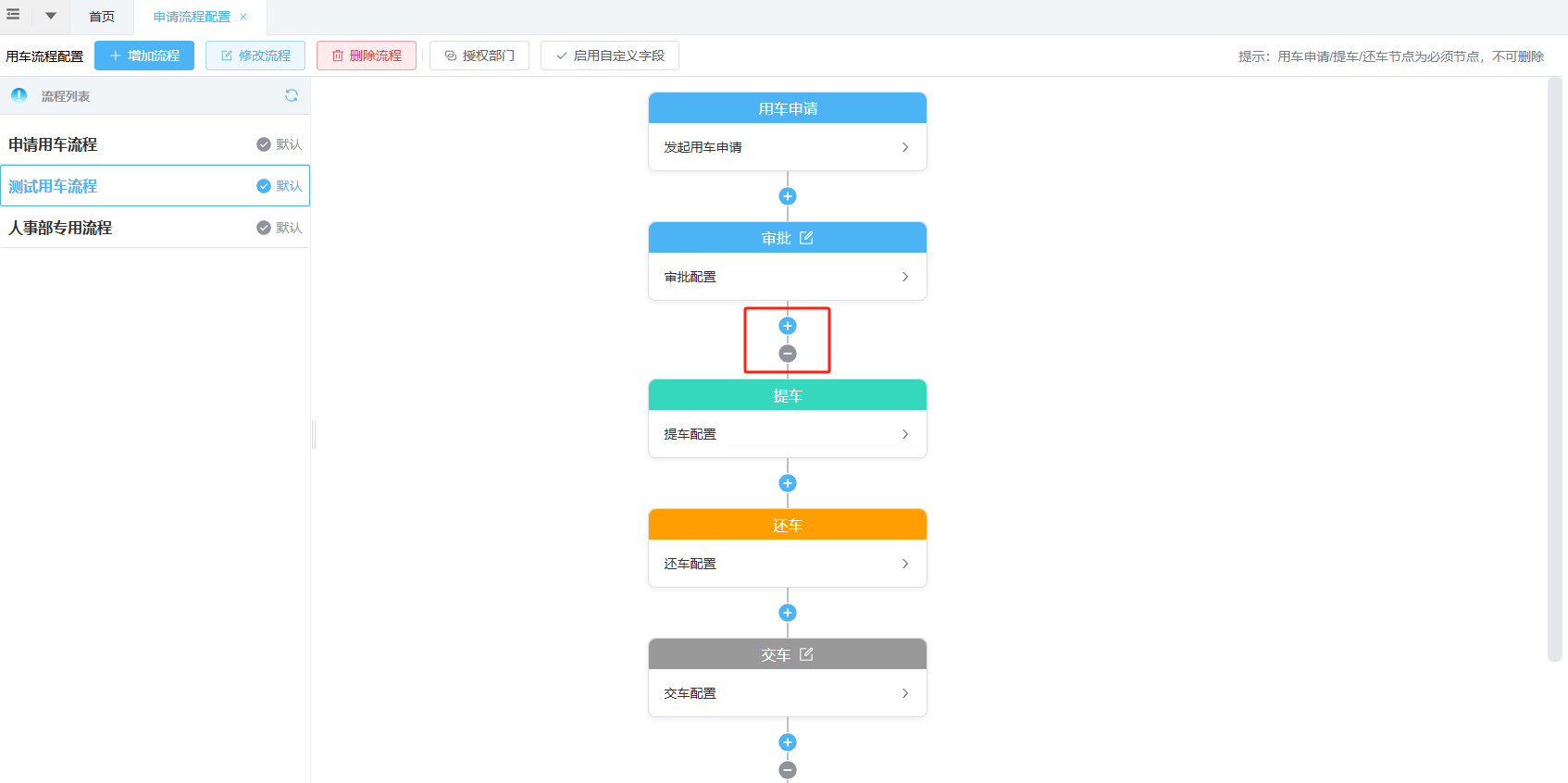Click the edit icon beside 交车 title

coord(806,654)
